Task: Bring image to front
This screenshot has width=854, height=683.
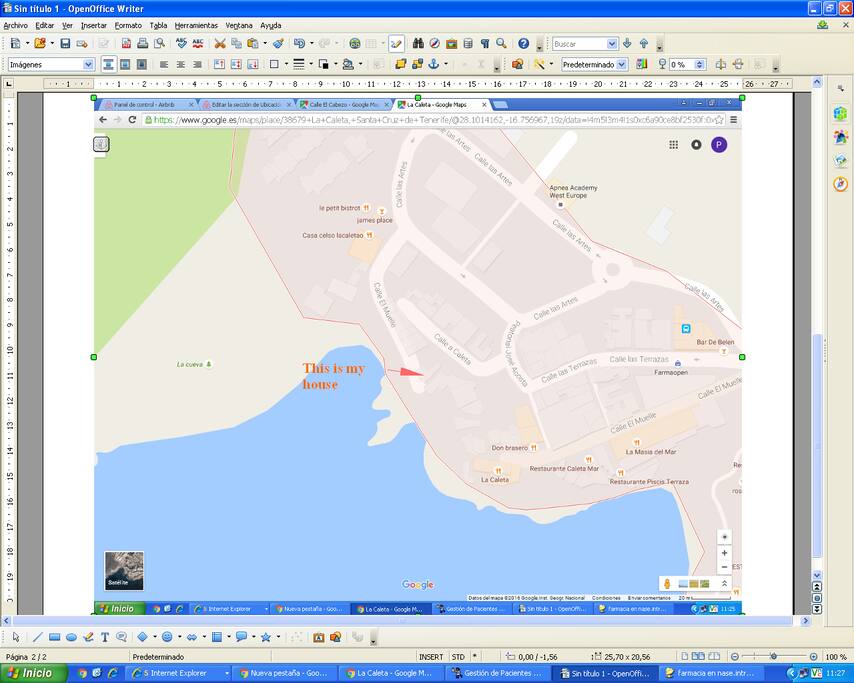Action: [400, 64]
